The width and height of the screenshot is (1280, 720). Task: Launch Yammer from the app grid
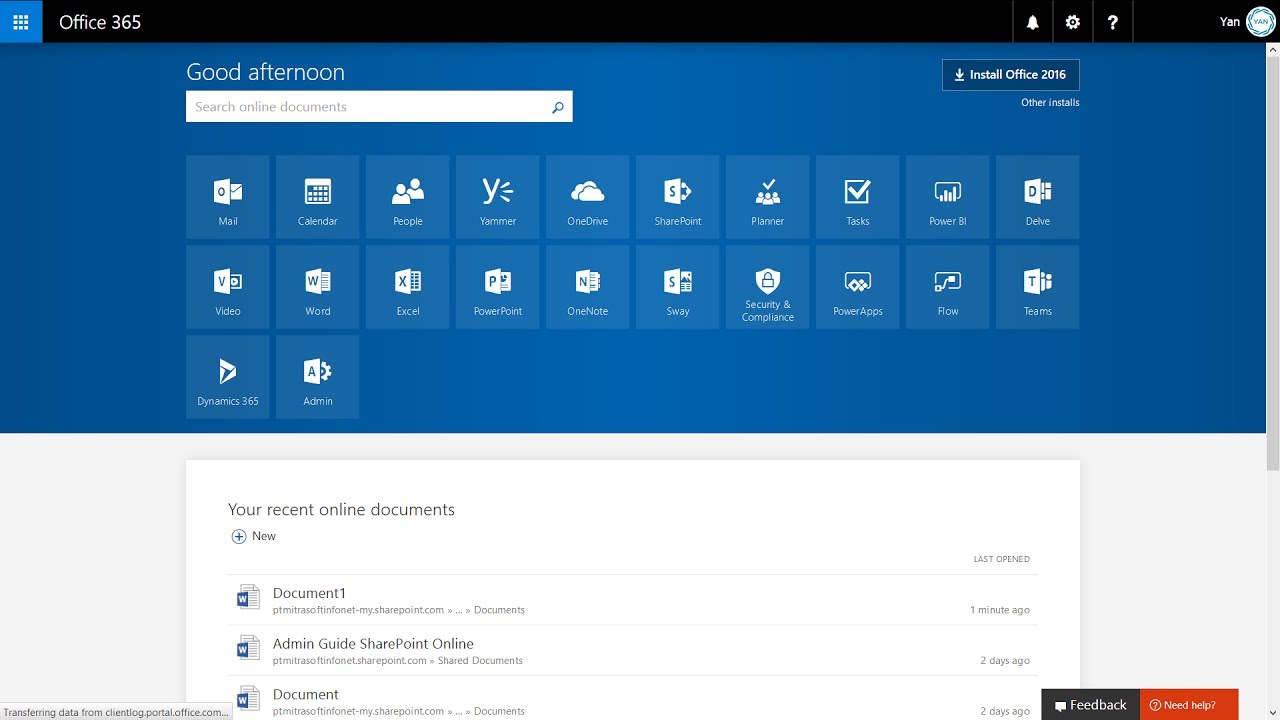(x=498, y=197)
